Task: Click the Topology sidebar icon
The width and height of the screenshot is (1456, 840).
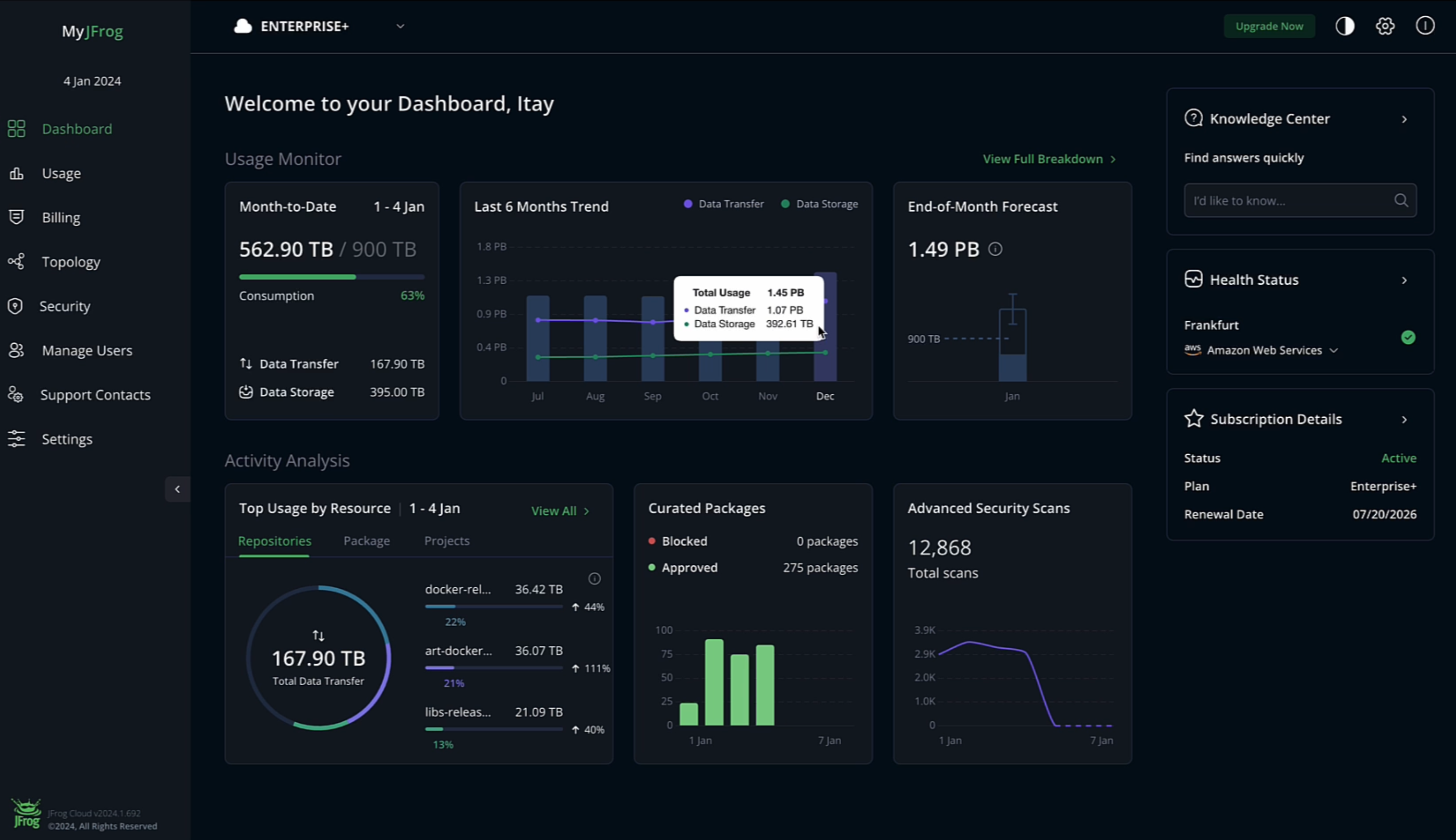Action: pos(16,262)
